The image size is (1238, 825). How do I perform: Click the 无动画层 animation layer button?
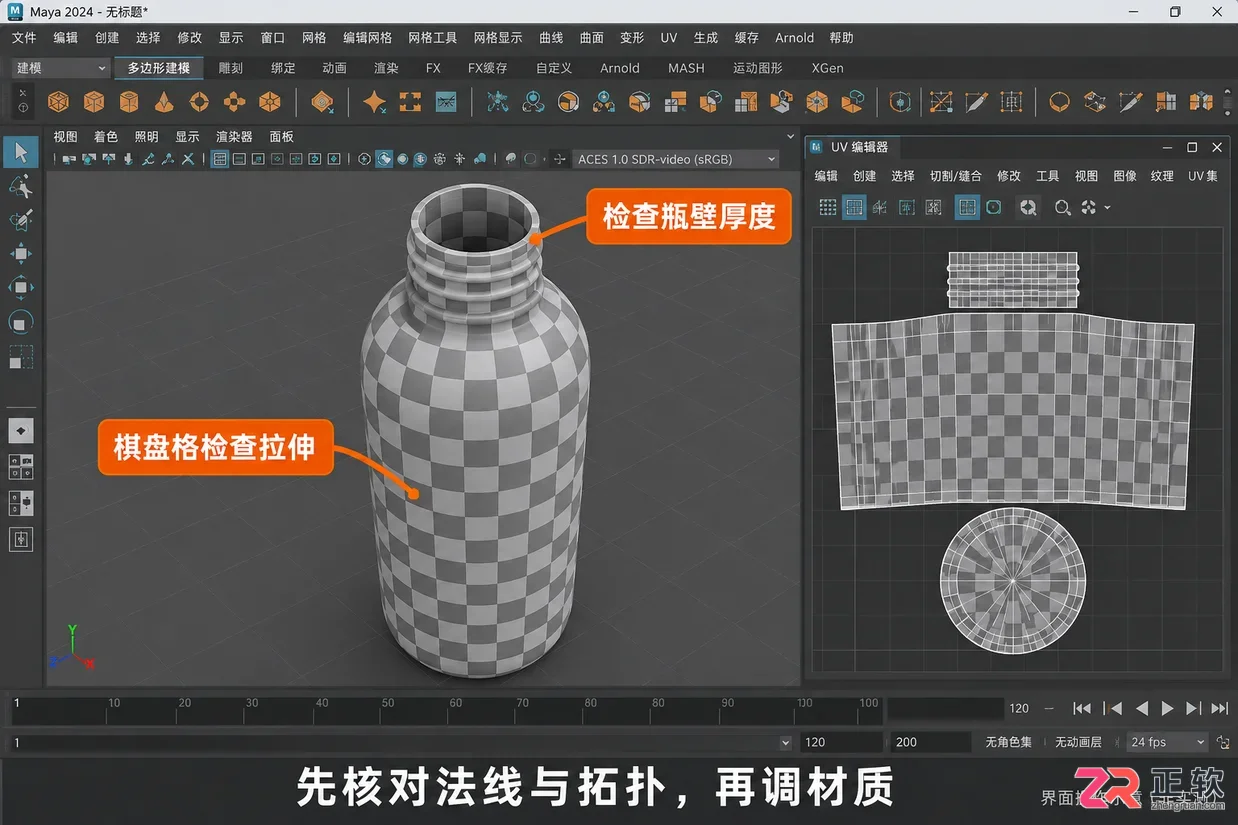[1079, 742]
